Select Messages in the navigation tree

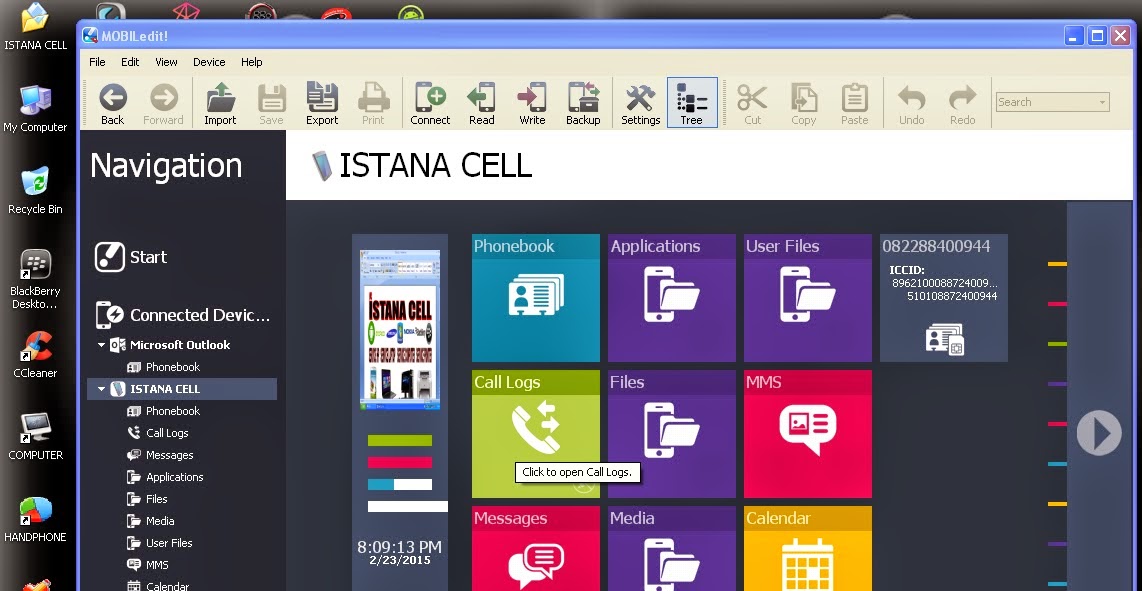pos(160,455)
